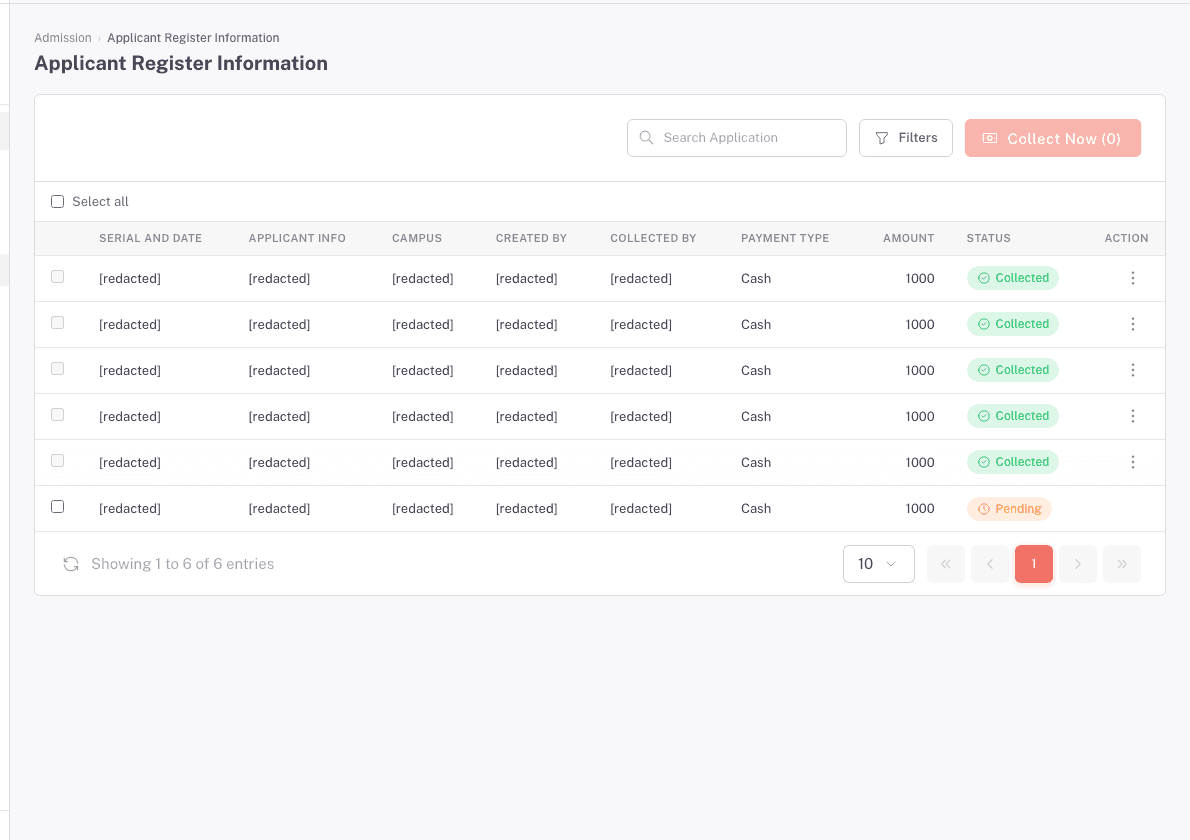Click the Applicant Register Information page heading
Image resolution: width=1190 pixels, height=840 pixels.
coord(181,63)
